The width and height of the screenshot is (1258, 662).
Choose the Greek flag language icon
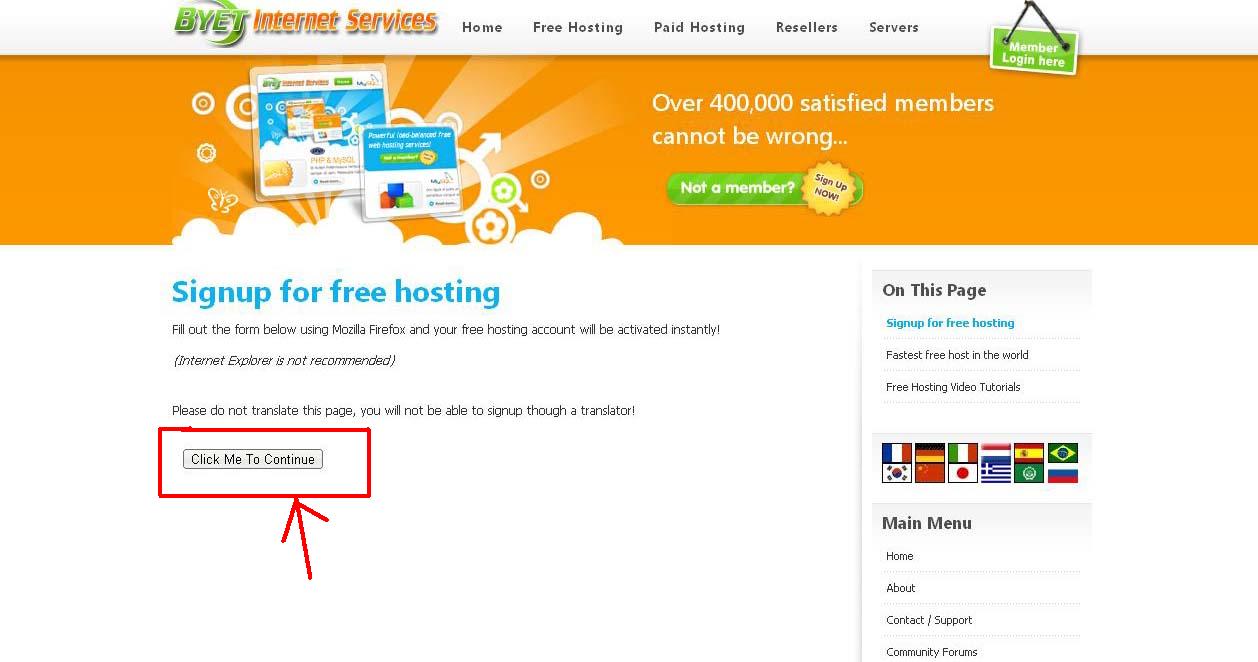[996, 473]
